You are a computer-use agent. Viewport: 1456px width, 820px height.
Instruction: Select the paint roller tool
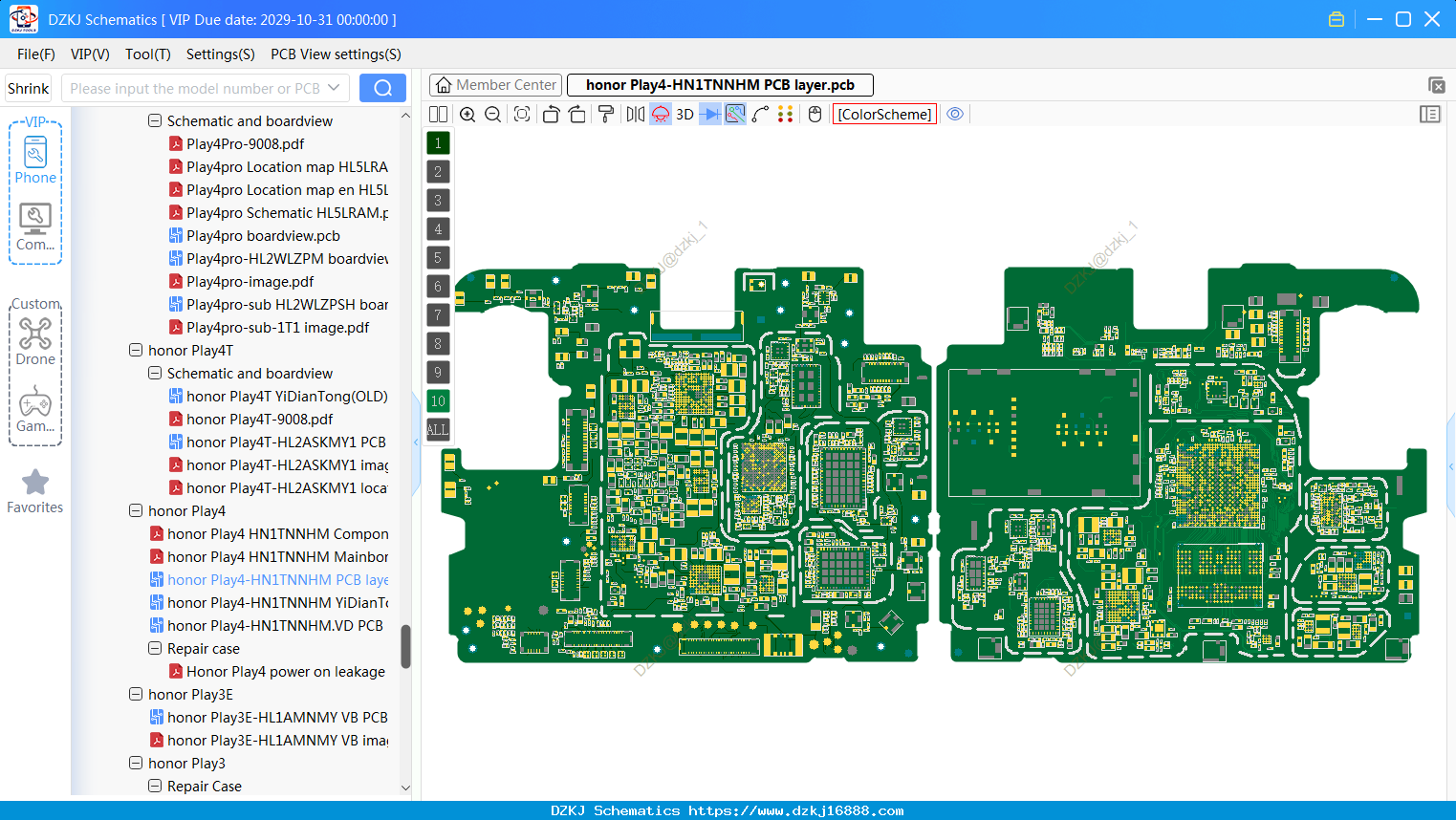(x=605, y=114)
